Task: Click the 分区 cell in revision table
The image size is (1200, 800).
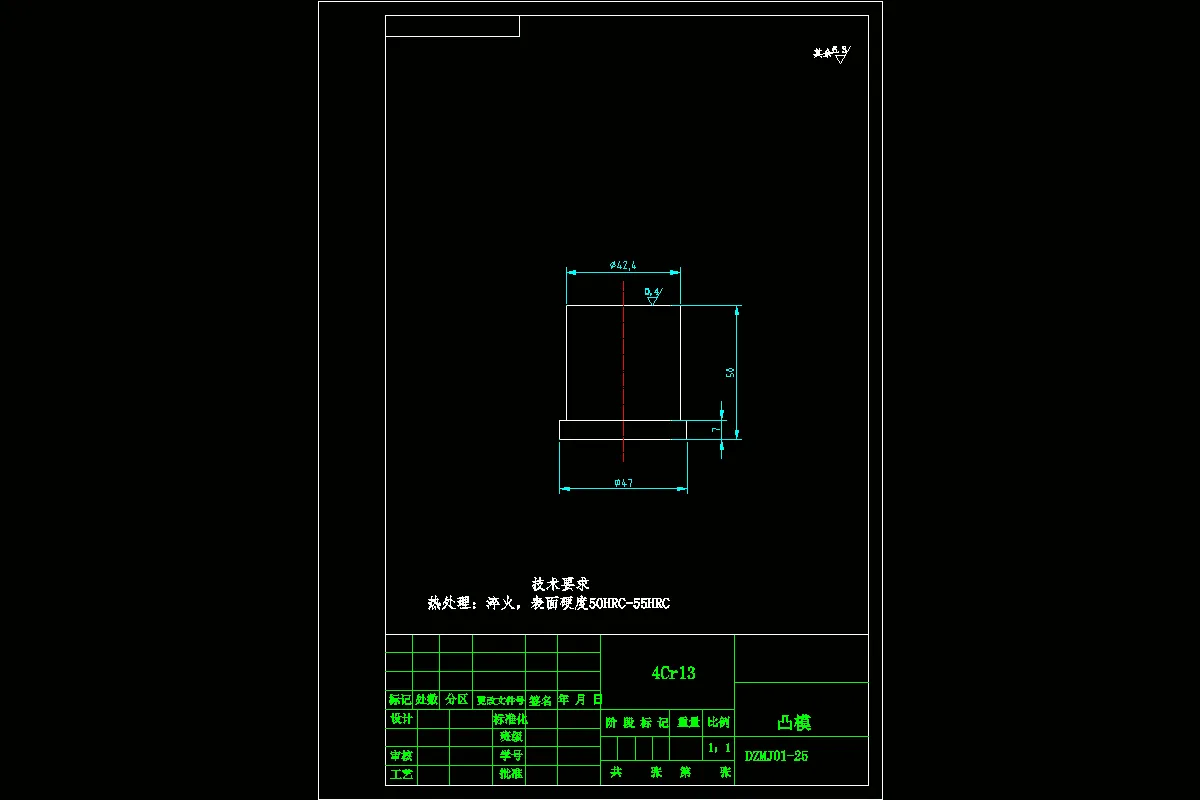Action: [456, 700]
